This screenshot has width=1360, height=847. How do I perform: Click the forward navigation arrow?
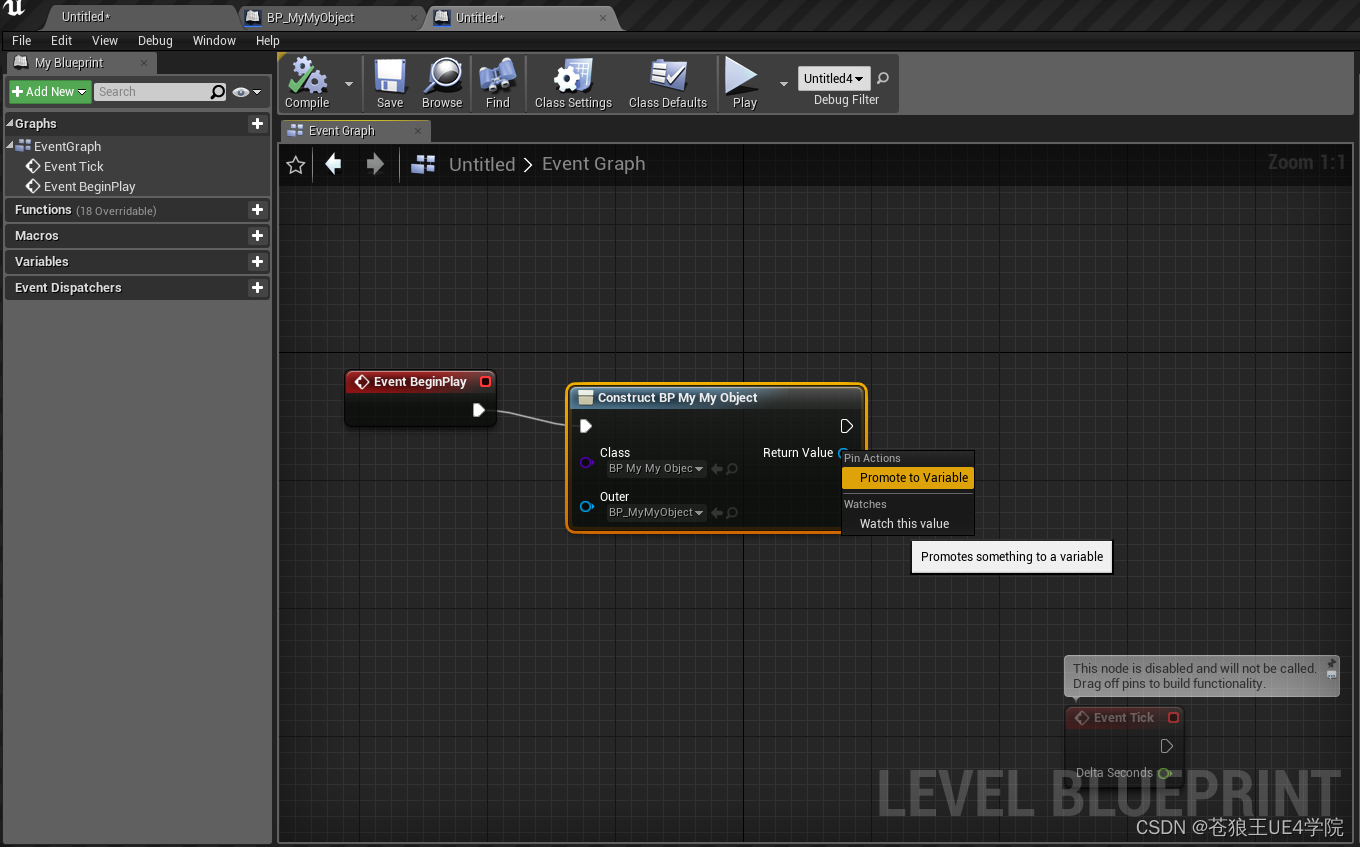tap(374, 164)
